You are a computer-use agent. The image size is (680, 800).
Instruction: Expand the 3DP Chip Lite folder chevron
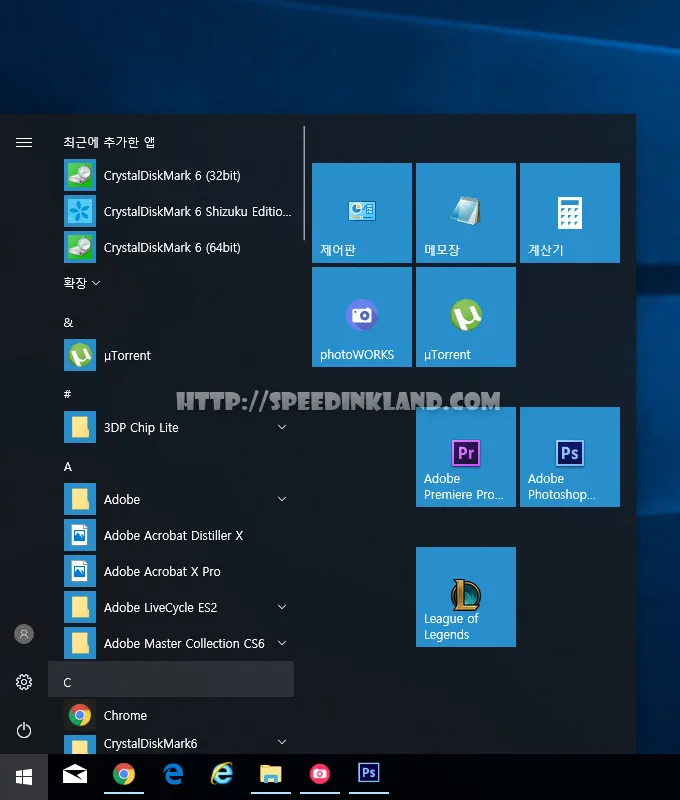[282, 427]
